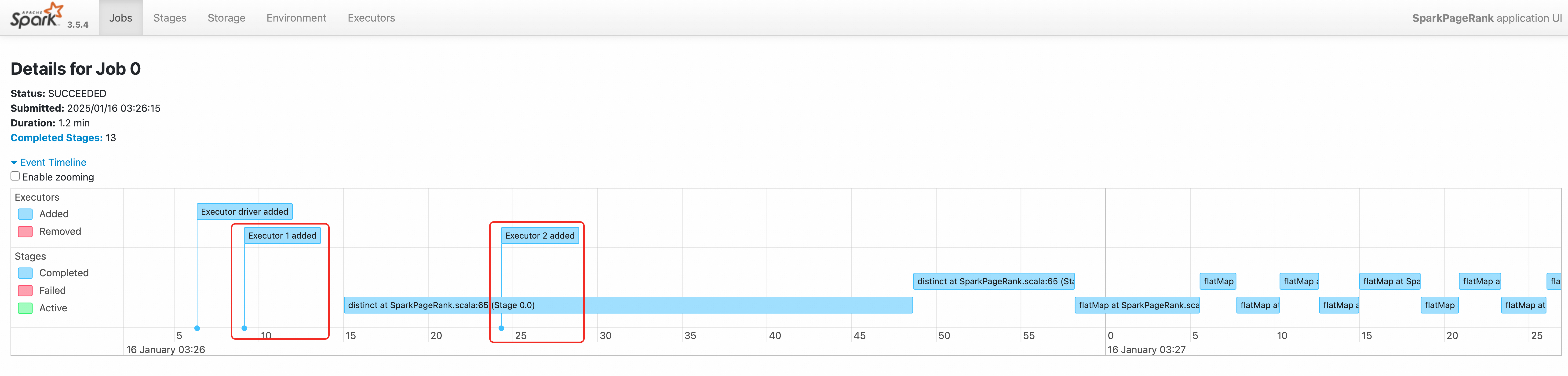Click the flatMap at SparkPageRank.sca stage bar
The width and height of the screenshot is (1568, 376).
(1136, 305)
